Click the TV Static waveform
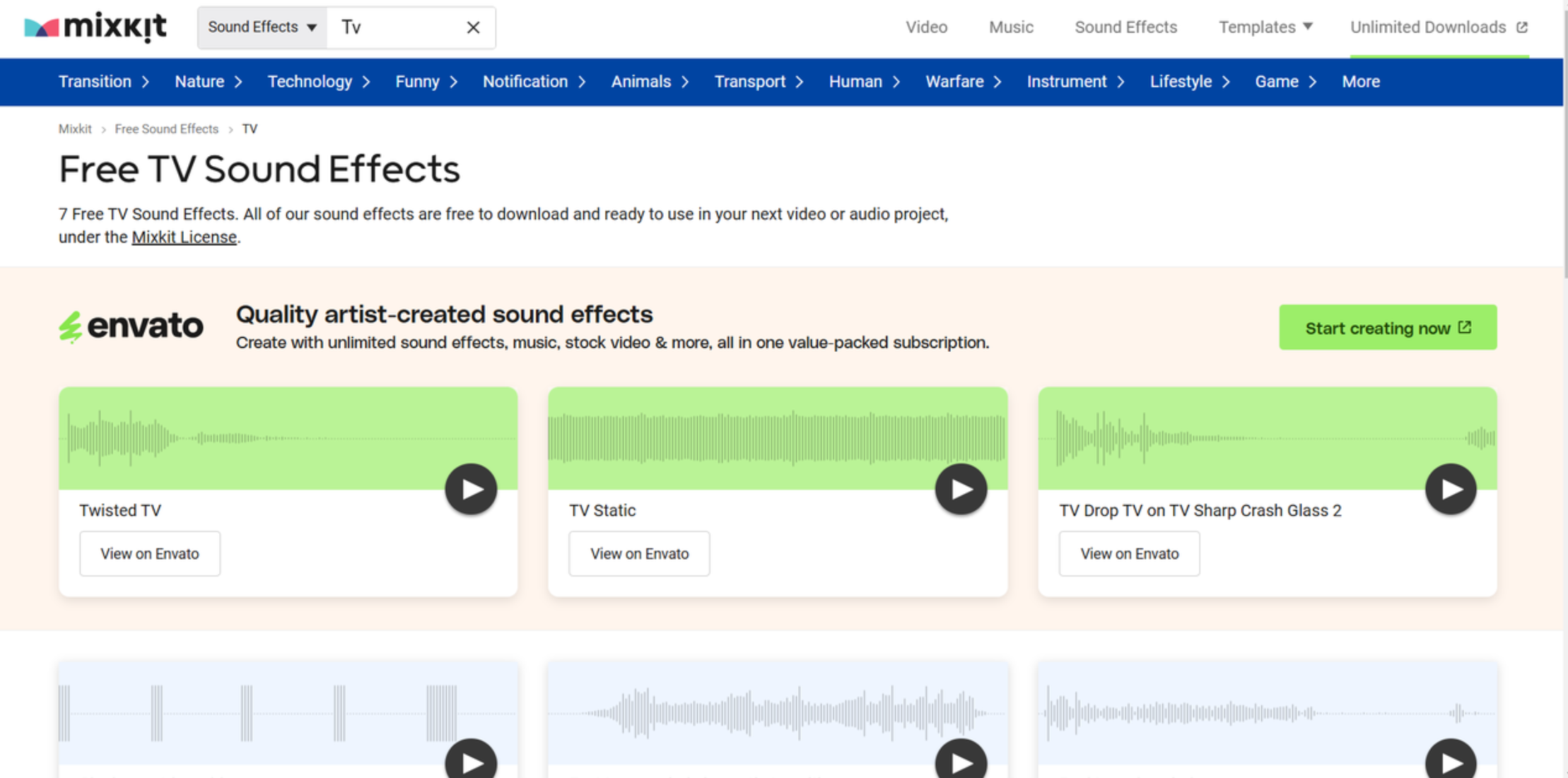This screenshot has width=1568, height=778. 742,437
